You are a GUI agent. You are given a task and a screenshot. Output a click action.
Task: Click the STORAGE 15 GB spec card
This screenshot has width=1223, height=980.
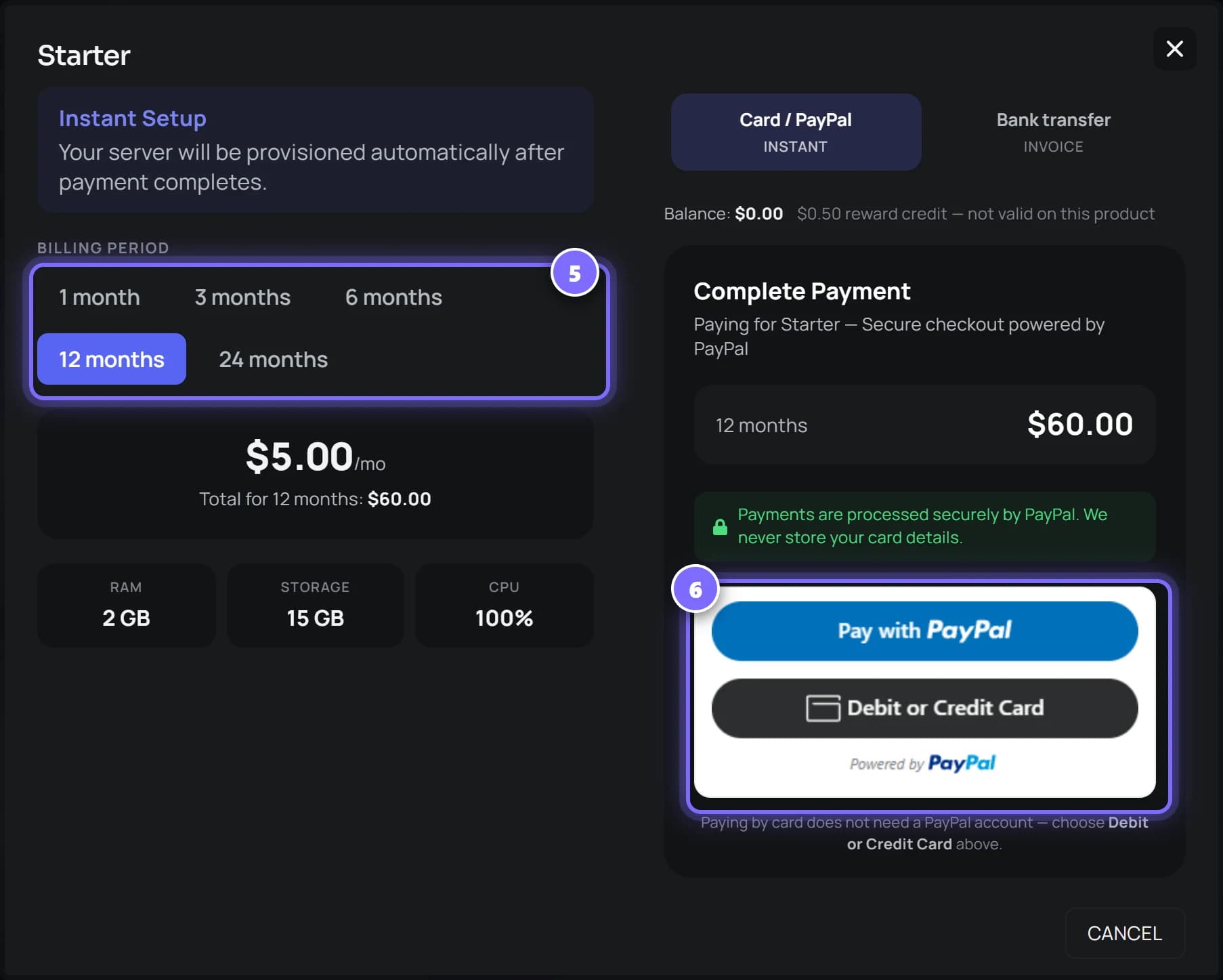[x=315, y=605]
